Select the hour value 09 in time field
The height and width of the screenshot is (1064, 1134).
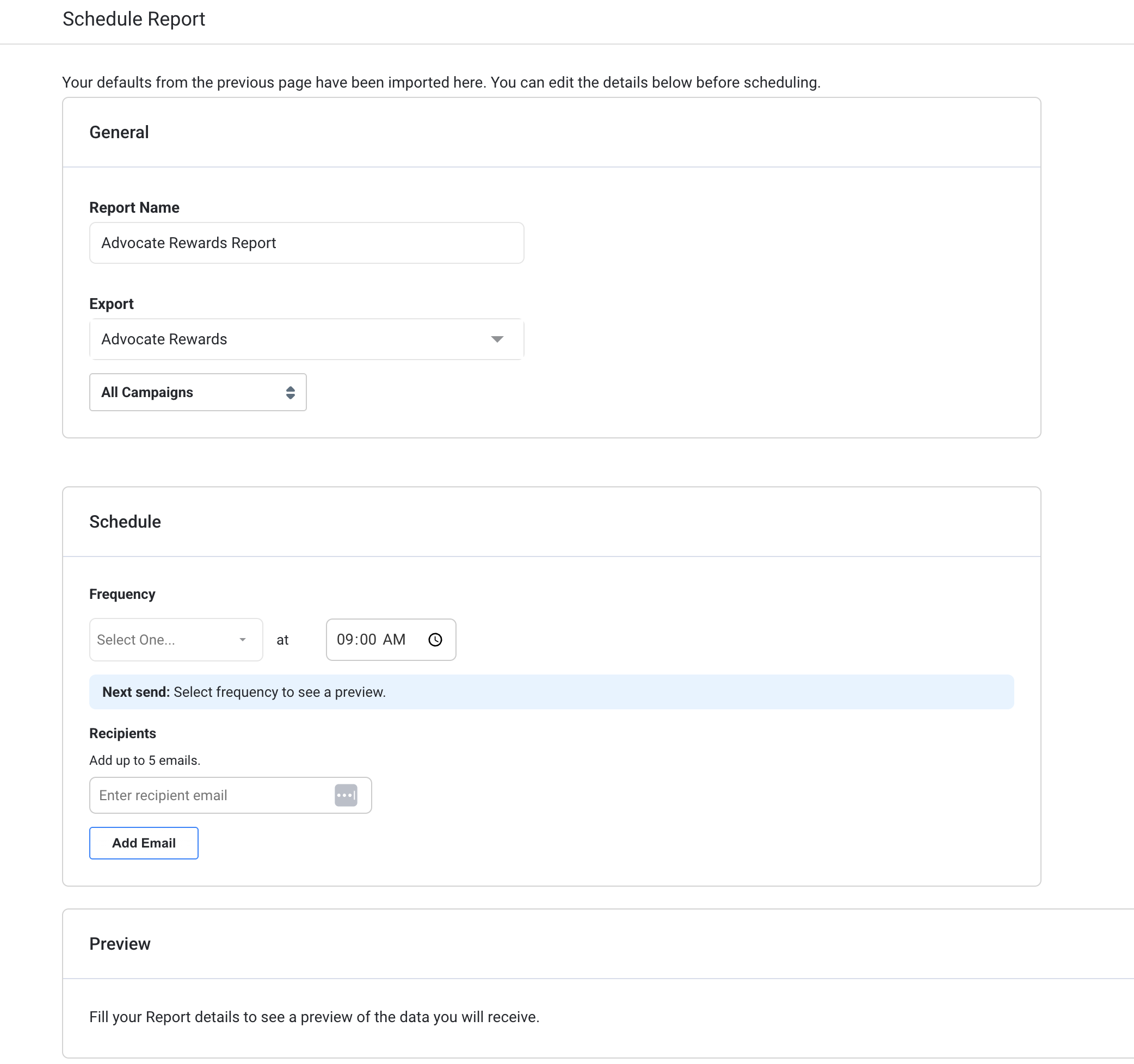coord(344,640)
